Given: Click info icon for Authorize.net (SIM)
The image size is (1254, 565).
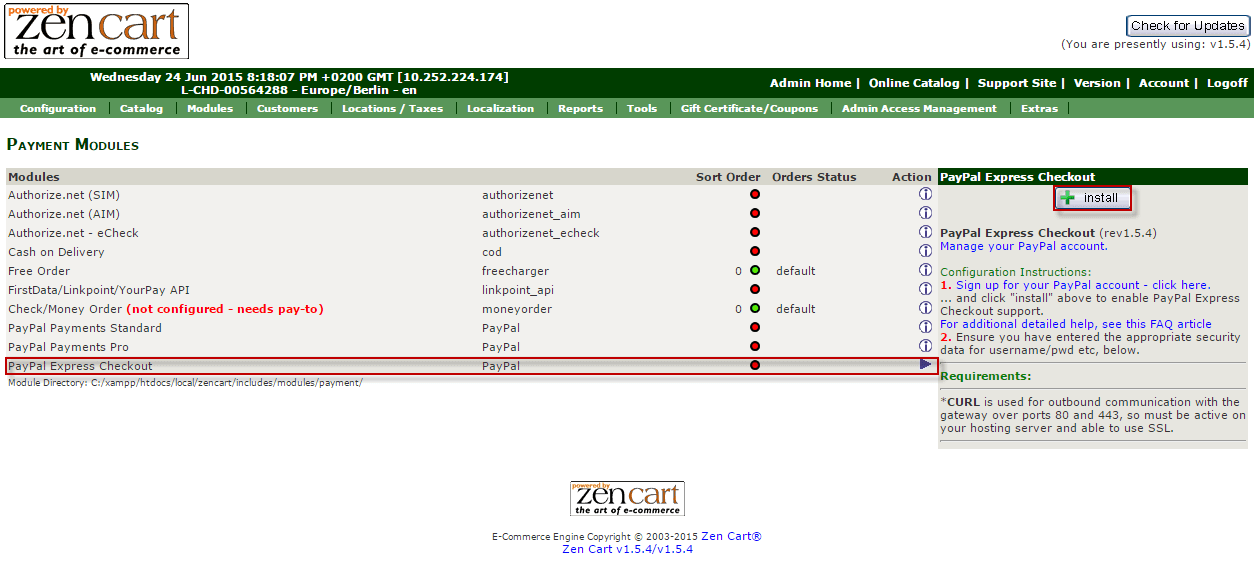Looking at the screenshot, I should pos(925,195).
